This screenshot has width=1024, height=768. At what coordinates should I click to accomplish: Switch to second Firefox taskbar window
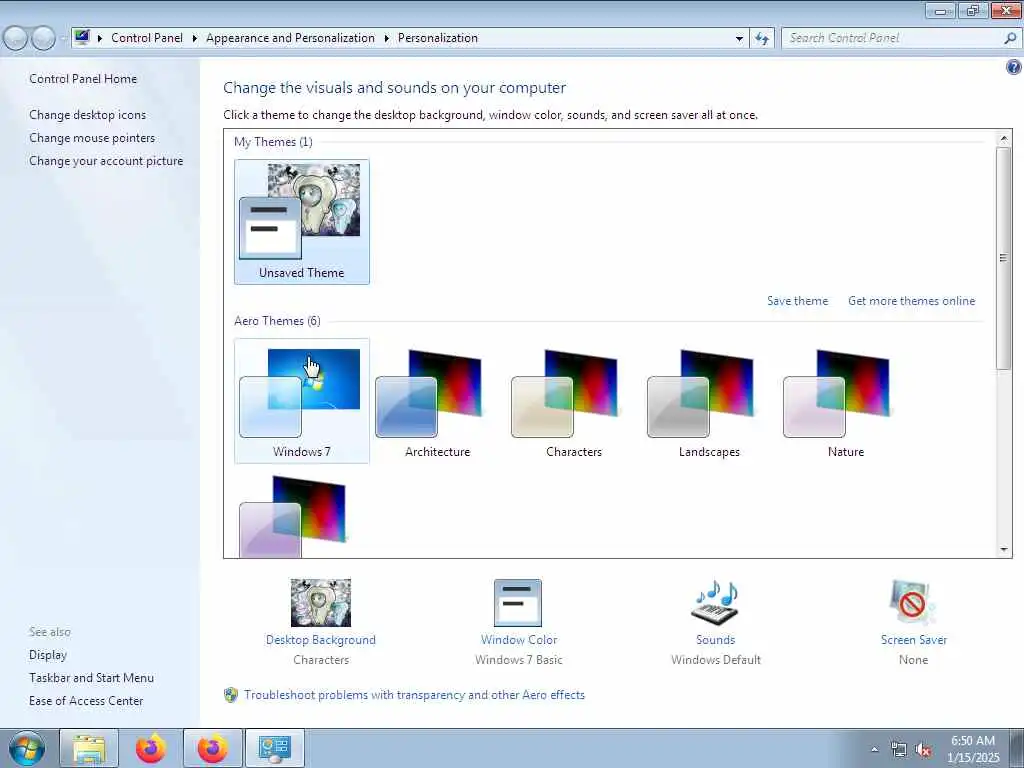pos(213,748)
